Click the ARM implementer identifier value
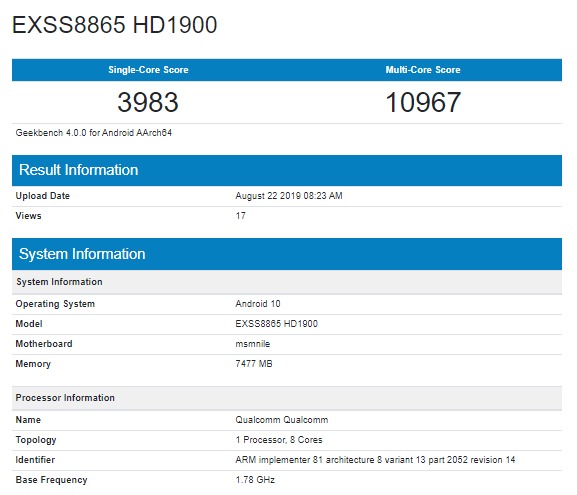577x495 pixels. (x=375, y=460)
